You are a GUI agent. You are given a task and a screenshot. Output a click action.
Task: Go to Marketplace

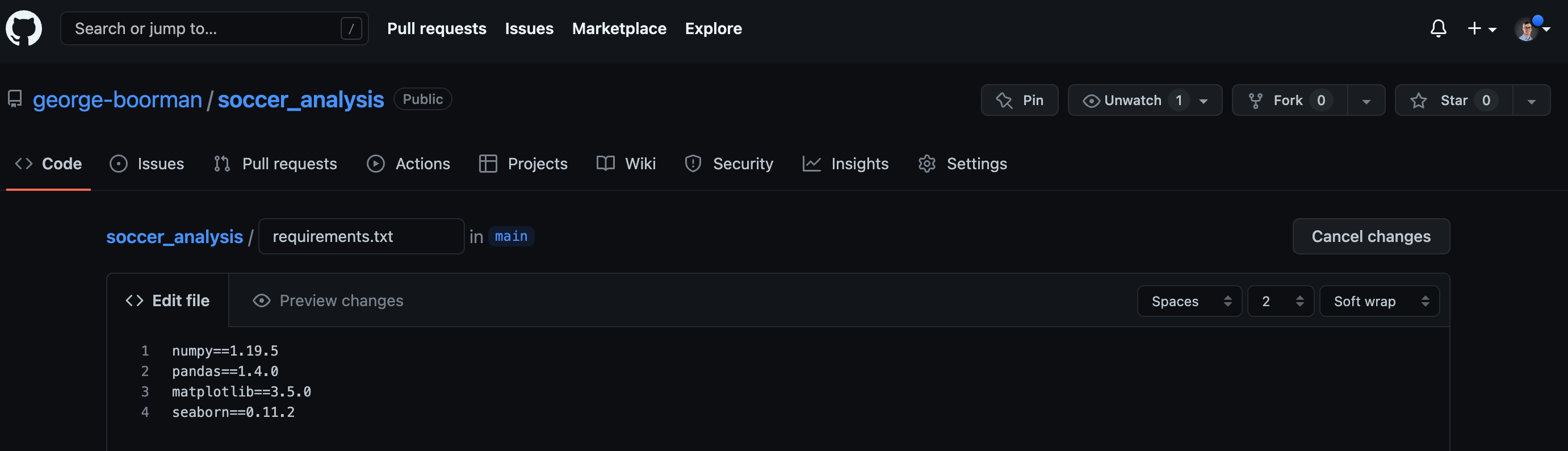pyautogui.click(x=619, y=28)
